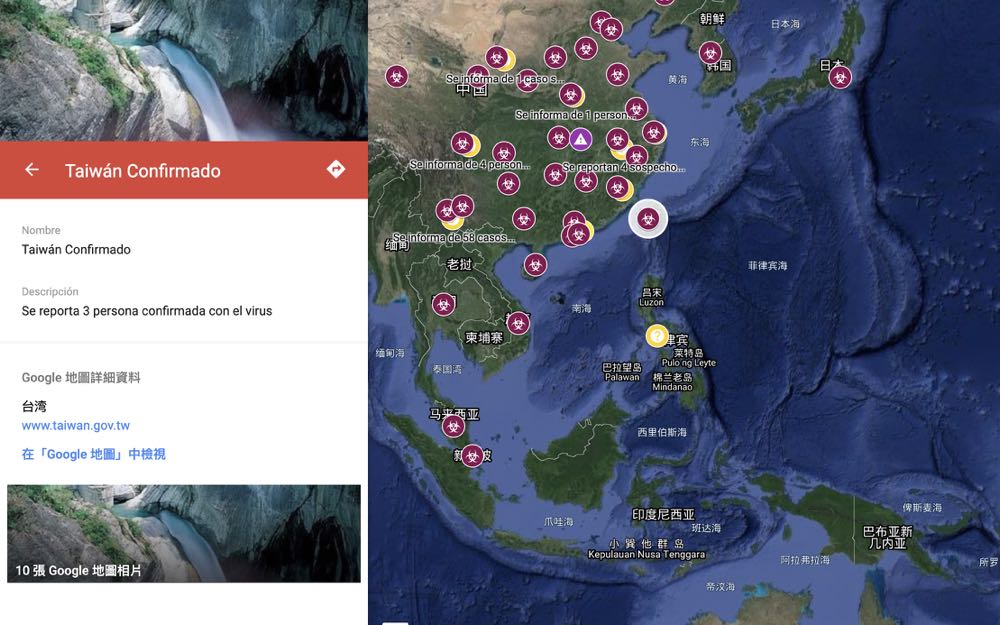1000x625 pixels.
Task: Select the biohazard marker in Thailand
Action: (443, 305)
